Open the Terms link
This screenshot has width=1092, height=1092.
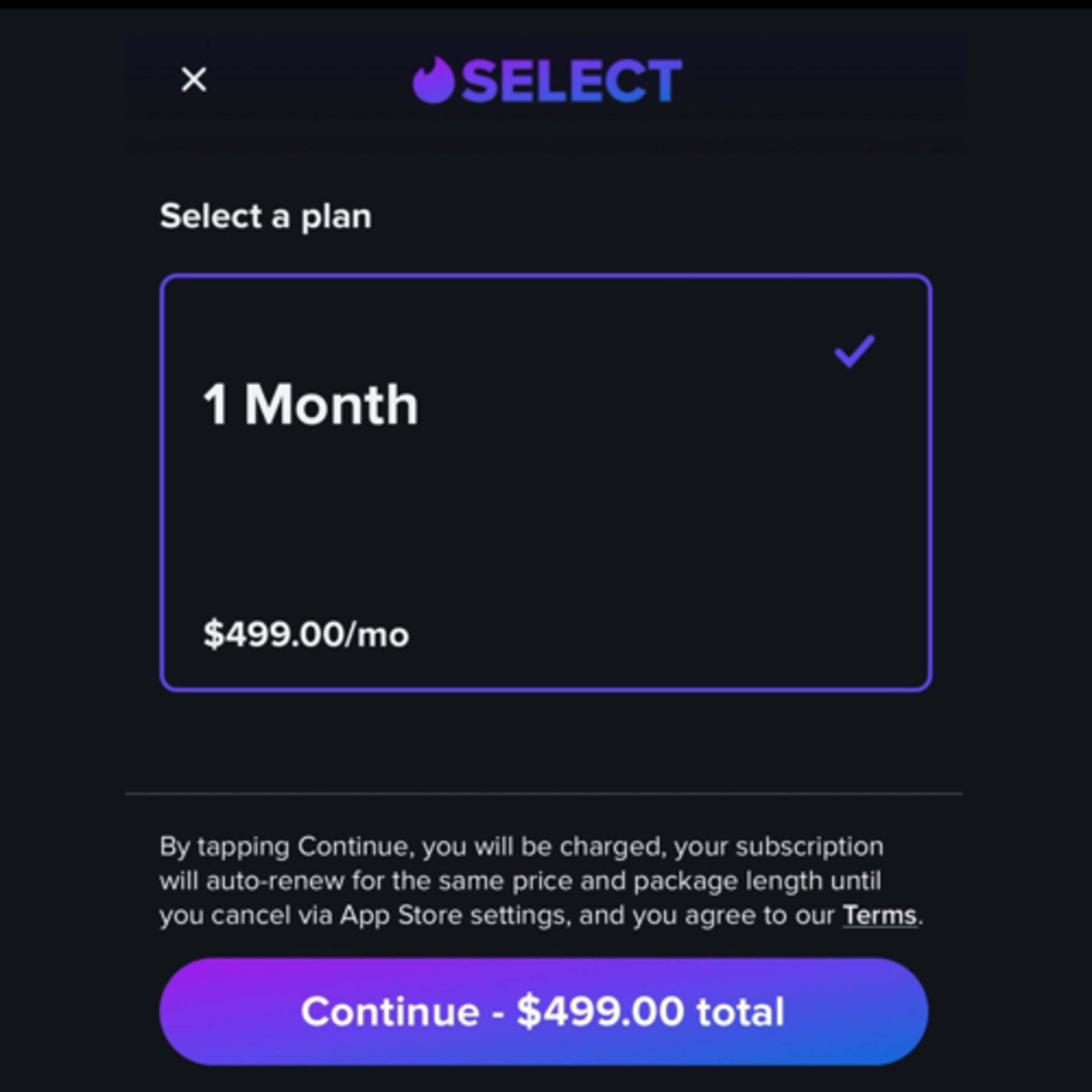[879, 915]
